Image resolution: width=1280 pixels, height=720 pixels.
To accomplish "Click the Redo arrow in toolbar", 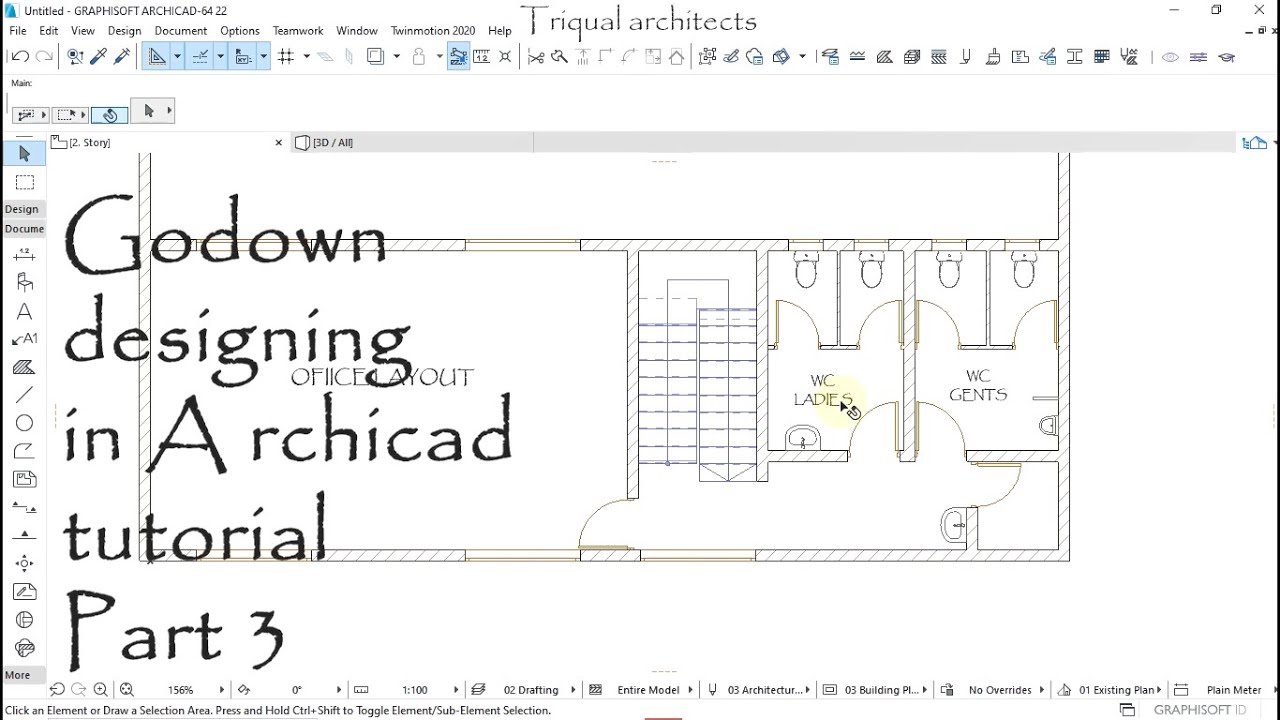I will [x=44, y=57].
